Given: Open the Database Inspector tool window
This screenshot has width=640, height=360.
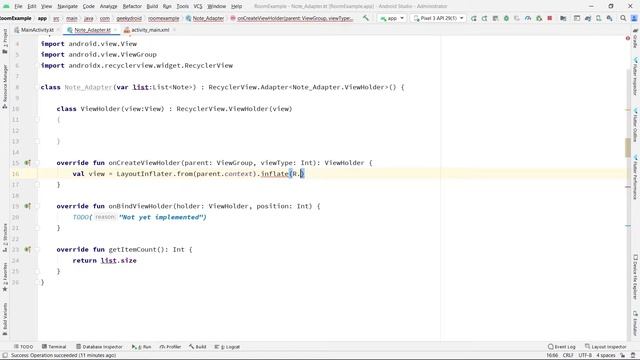Looking at the screenshot, I should click(x=99, y=347).
